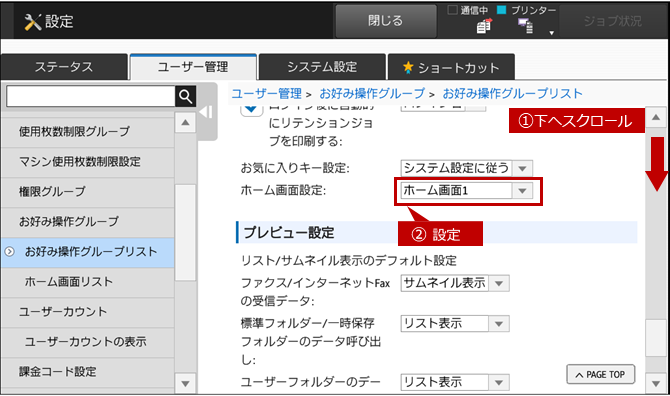Image resolution: width=670 pixels, height=396 pixels.
Task: Select ユーザーカウント in the sidebar
Action: (88, 312)
